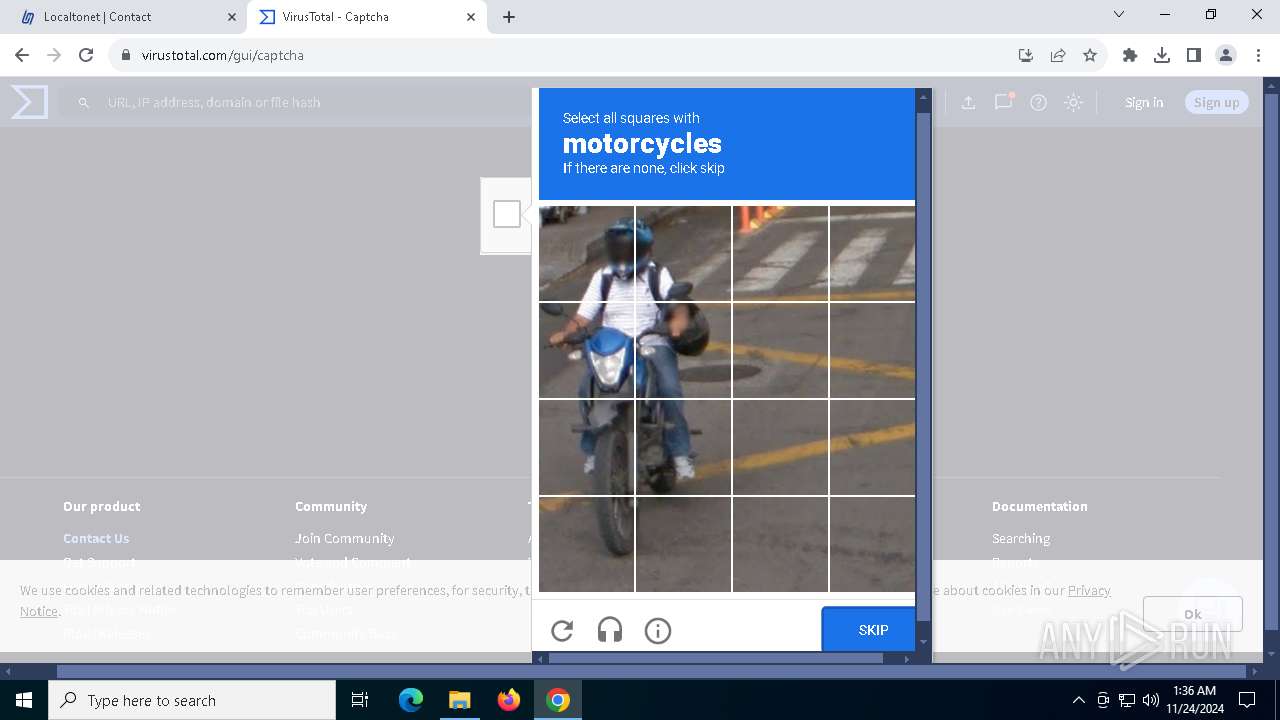Click the taskbar search box
This screenshot has height=720, width=1280.
pyautogui.click(x=192, y=700)
